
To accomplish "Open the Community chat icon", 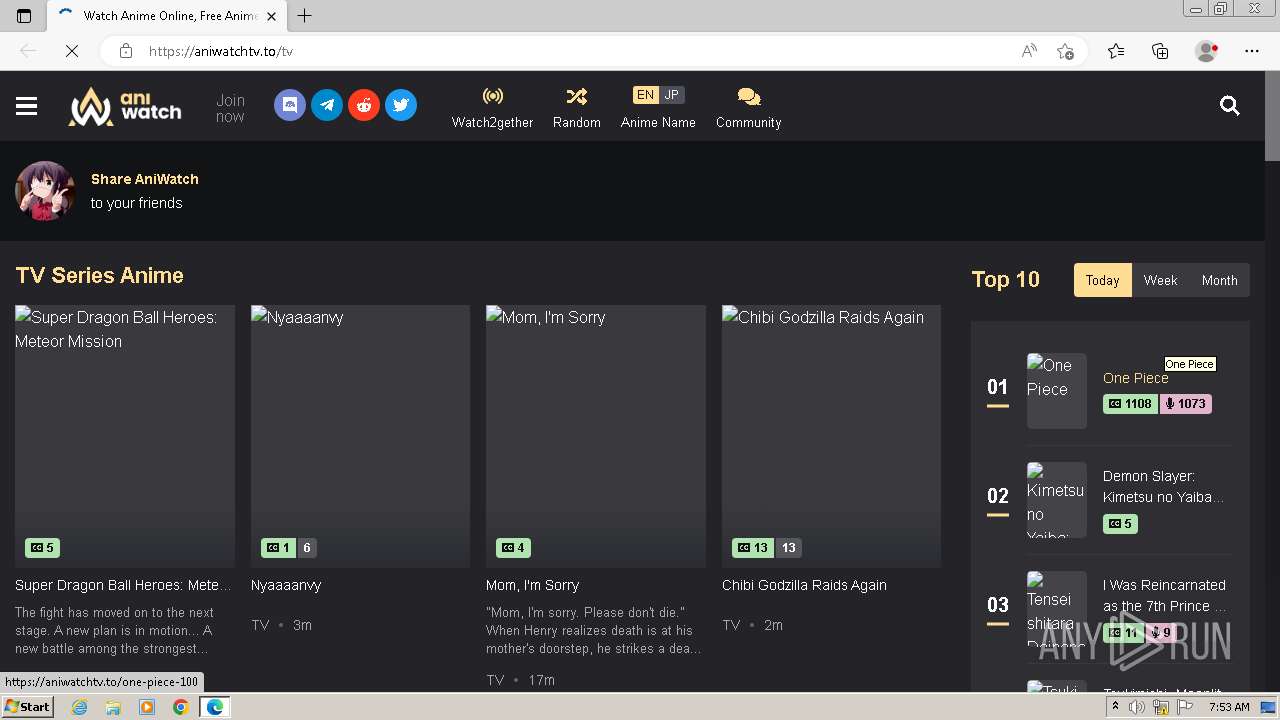I will [x=749, y=97].
